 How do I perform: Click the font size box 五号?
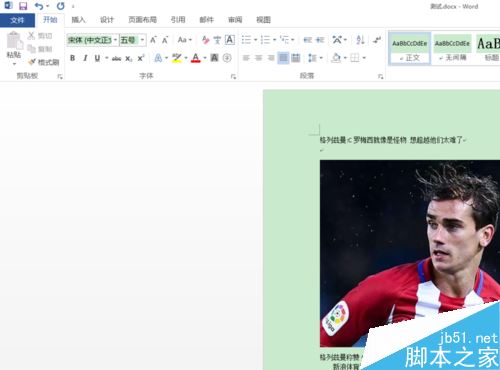pos(129,40)
